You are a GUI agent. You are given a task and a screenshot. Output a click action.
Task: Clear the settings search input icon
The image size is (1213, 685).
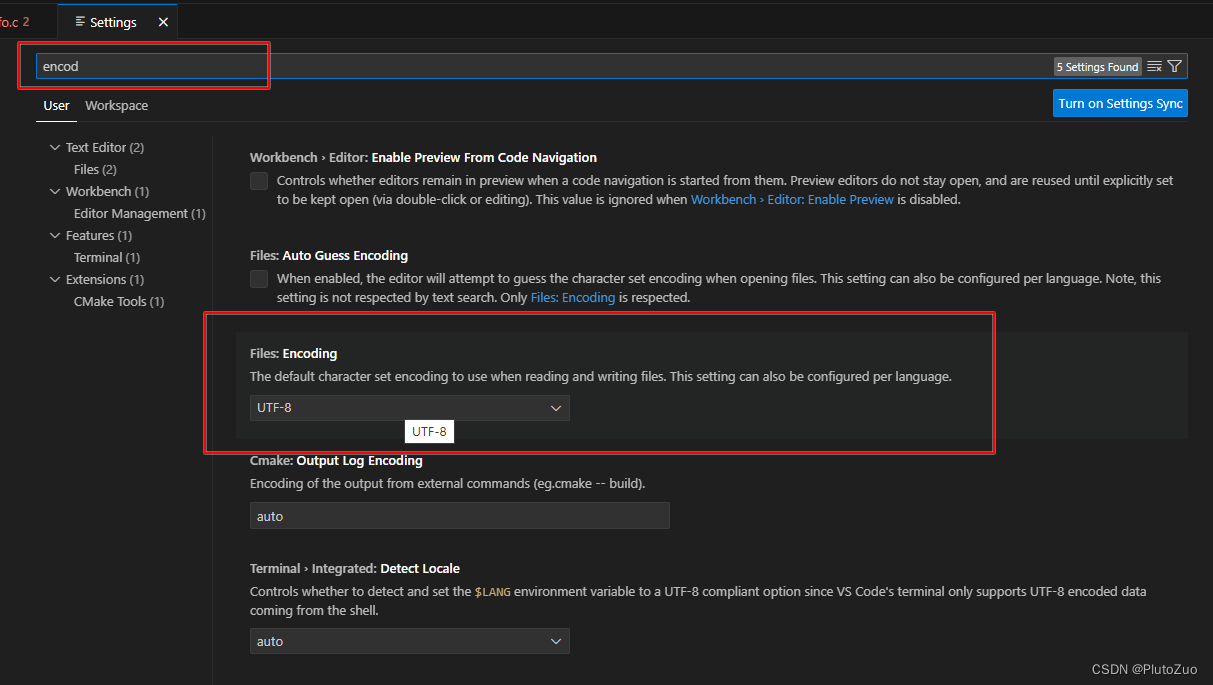click(x=1154, y=66)
